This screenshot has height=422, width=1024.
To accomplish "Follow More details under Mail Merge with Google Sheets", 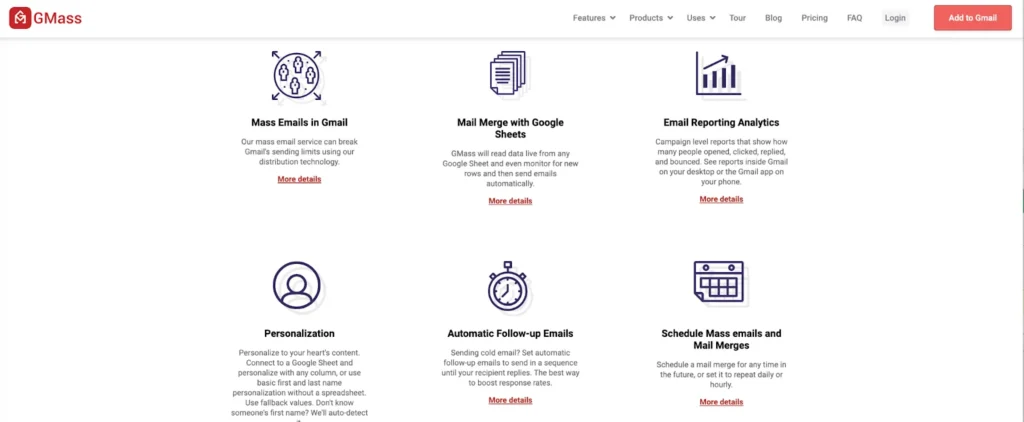I will [510, 201].
